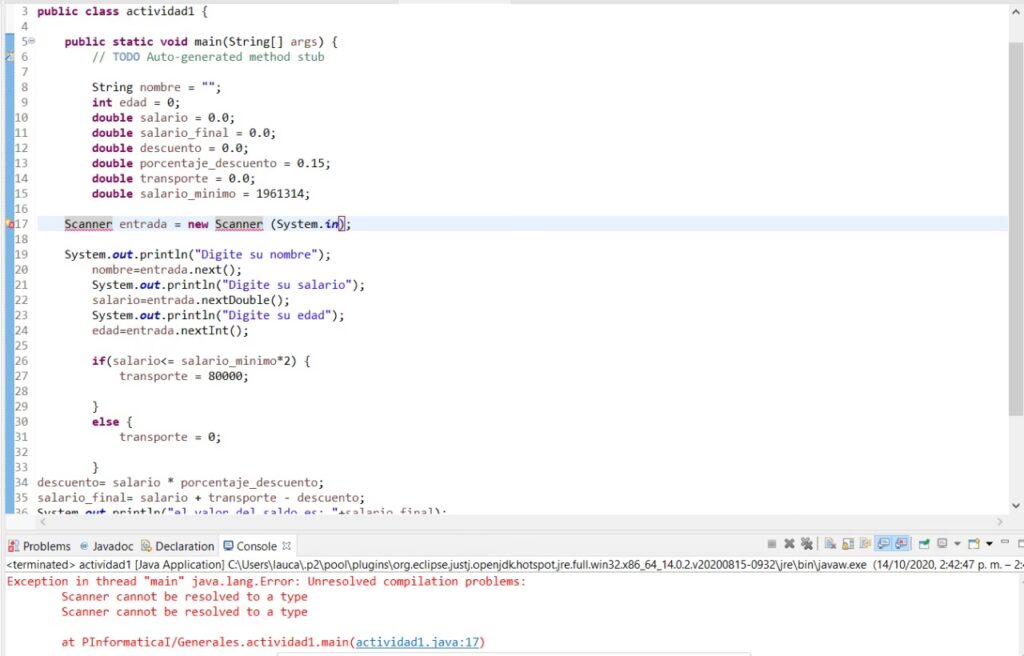The image size is (1024, 656).
Task: Toggle Show Console When Standard Out Changes
Action: point(884,544)
